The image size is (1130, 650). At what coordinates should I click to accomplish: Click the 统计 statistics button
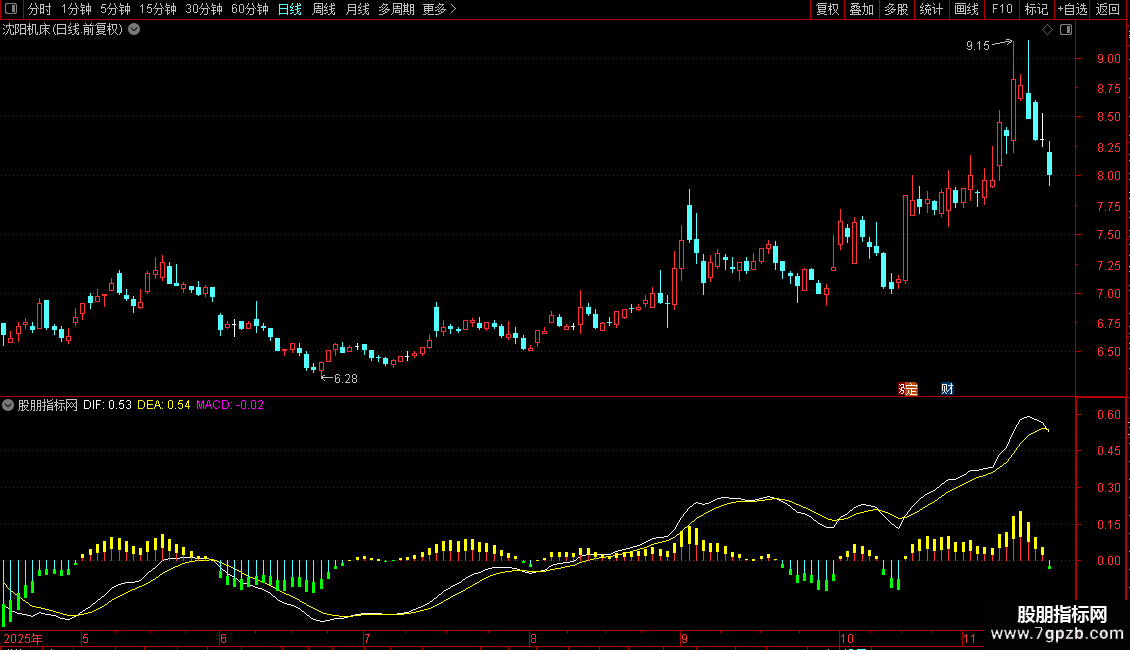click(x=931, y=9)
